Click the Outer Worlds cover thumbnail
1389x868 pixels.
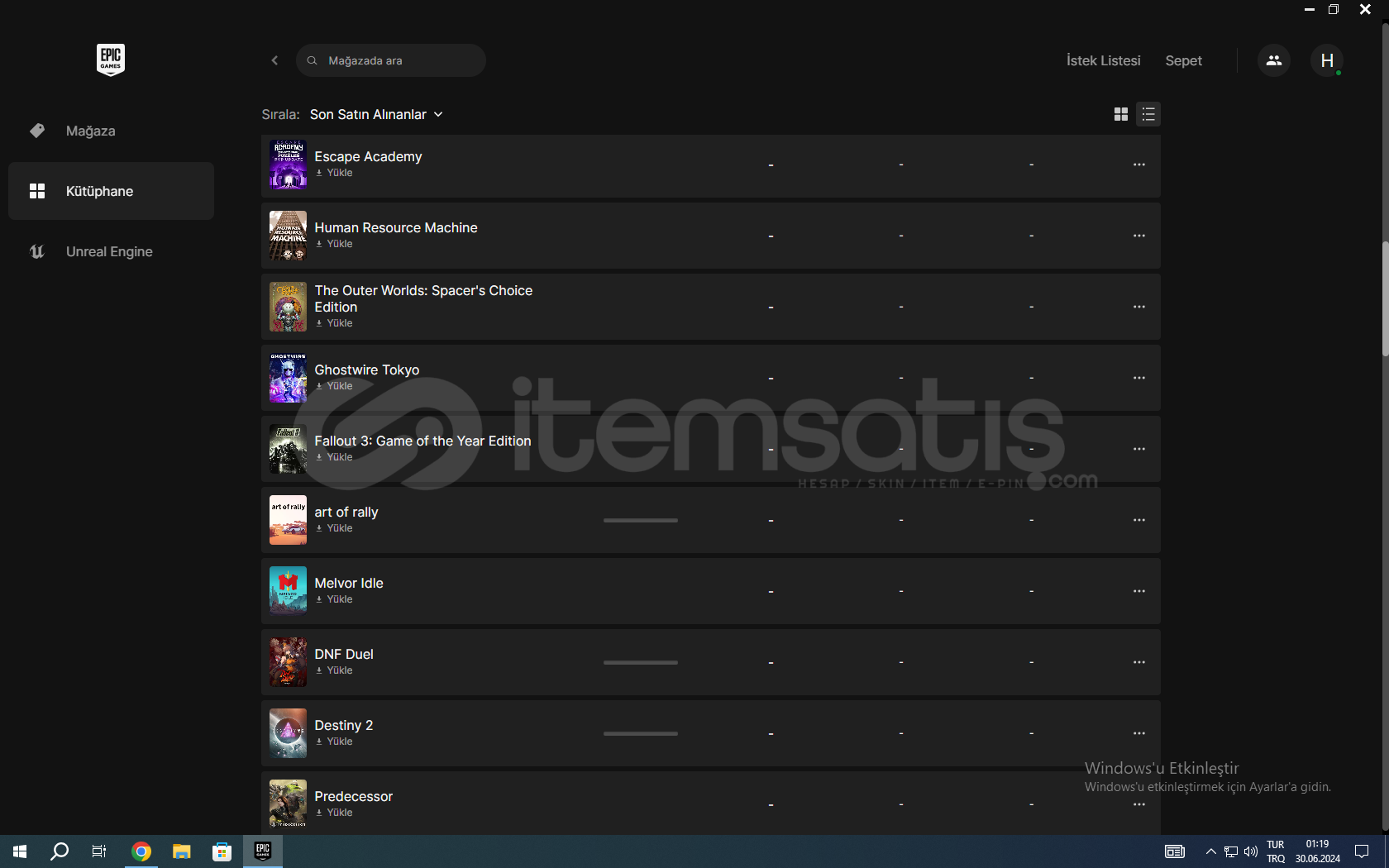(x=288, y=307)
